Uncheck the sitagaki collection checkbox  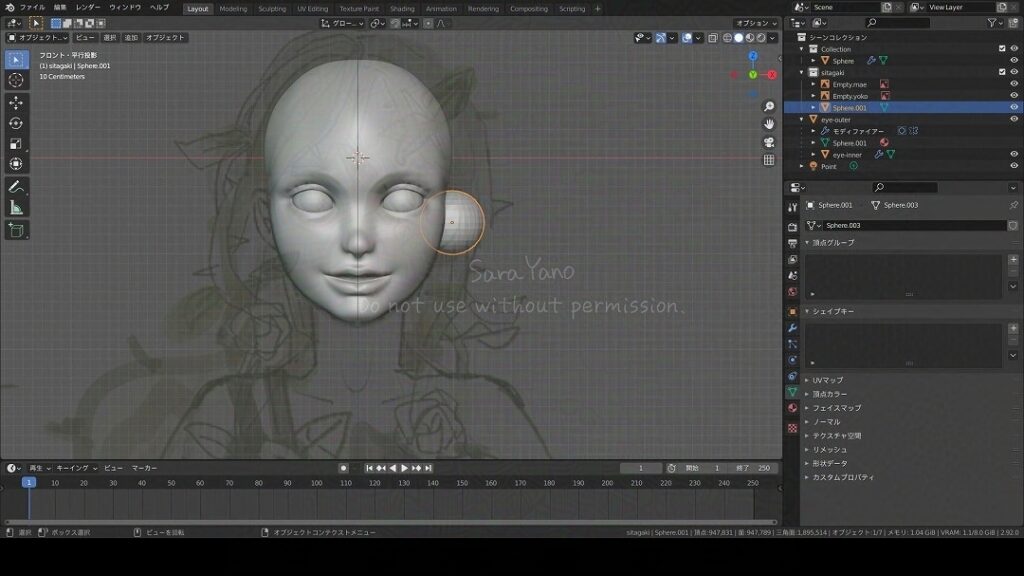coord(1002,72)
